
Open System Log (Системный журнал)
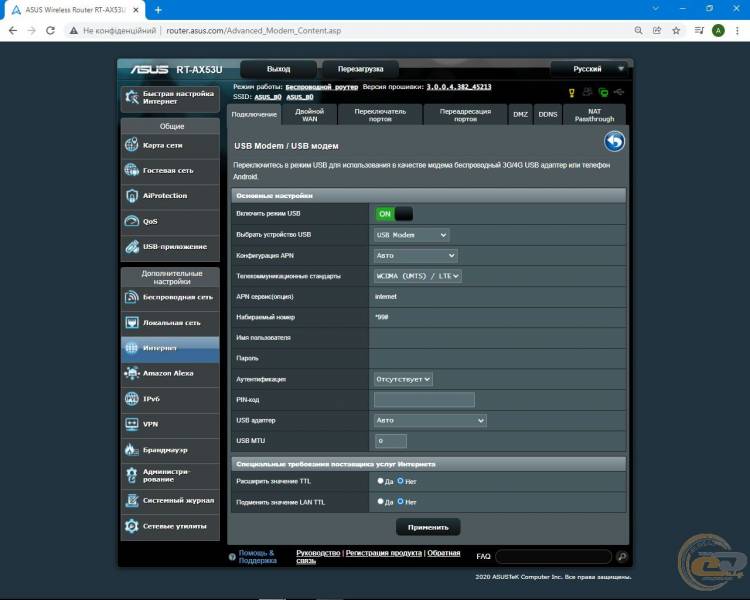point(170,500)
